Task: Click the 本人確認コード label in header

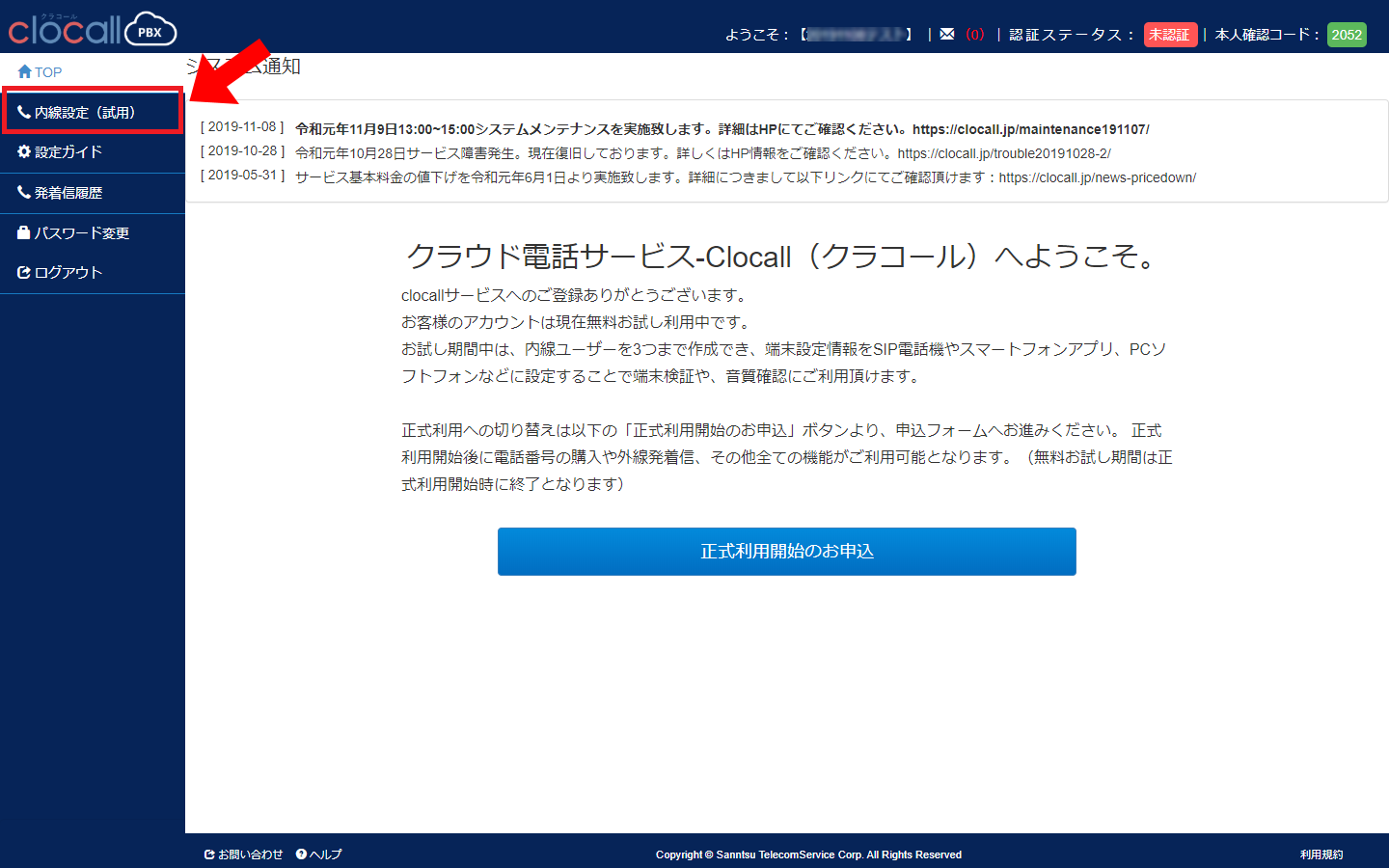Action: tap(1266, 35)
